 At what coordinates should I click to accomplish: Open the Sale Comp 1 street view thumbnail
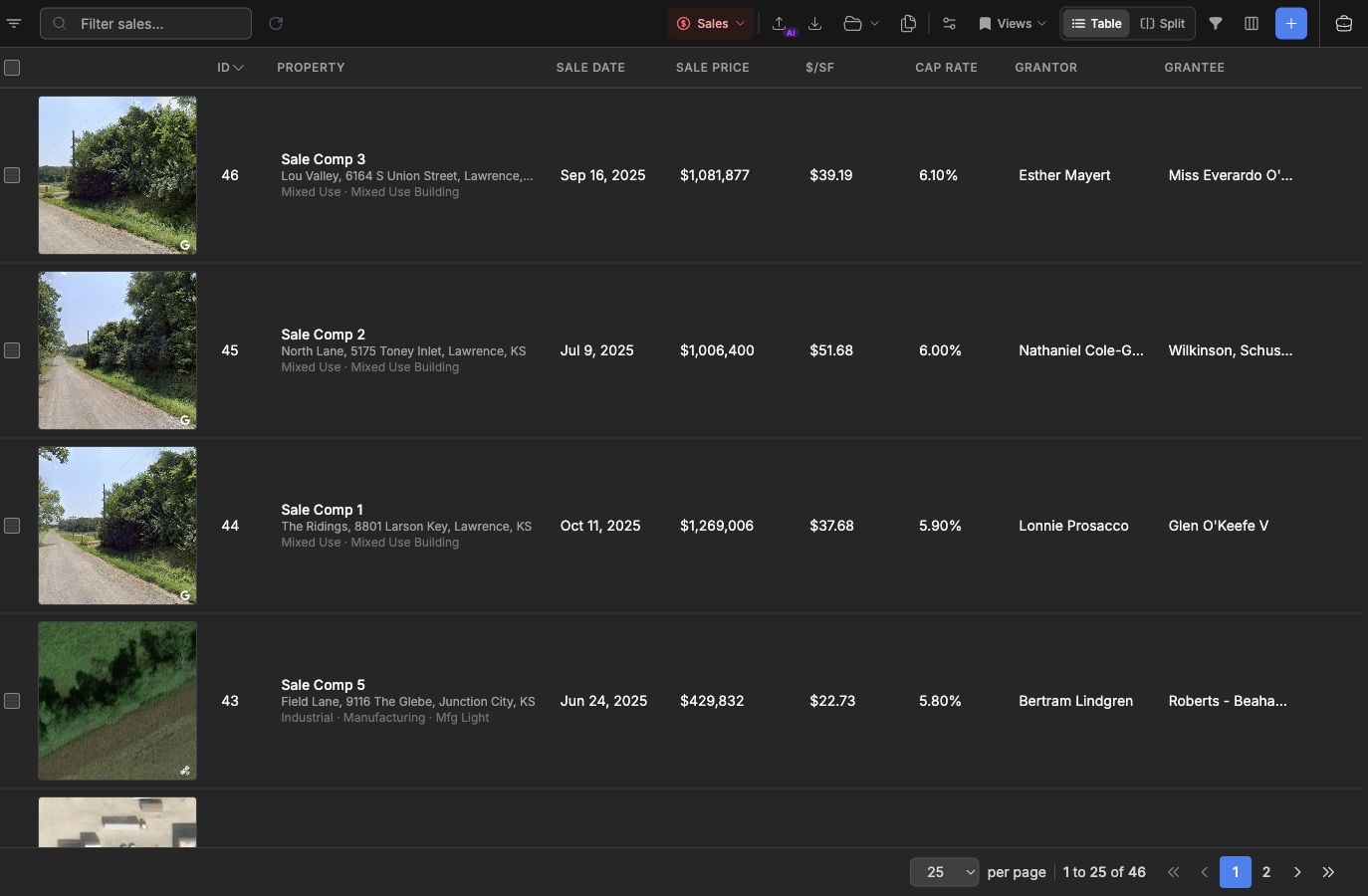click(x=117, y=526)
